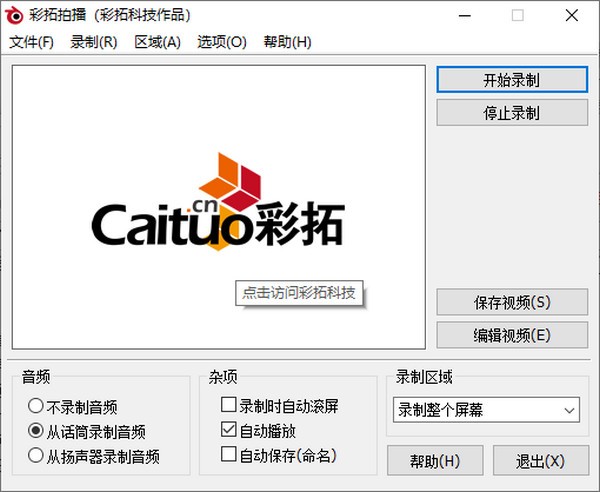Click the Caituo彩拓 logo preview image

pyautogui.click(x=218, y=207)
